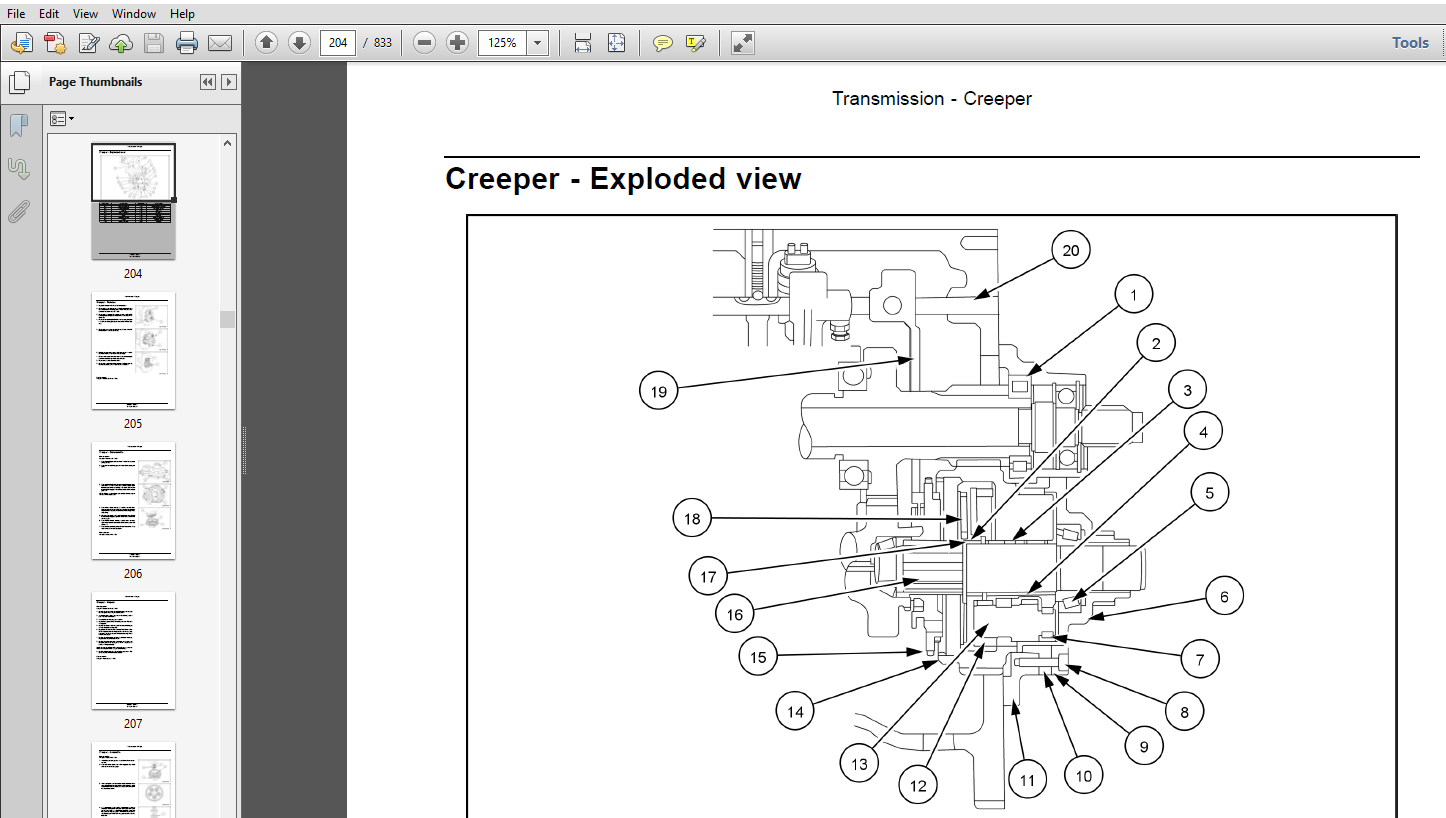Click the cloud upload icon
This screenshot has width=1446, height=818.
tap(121, 43)
